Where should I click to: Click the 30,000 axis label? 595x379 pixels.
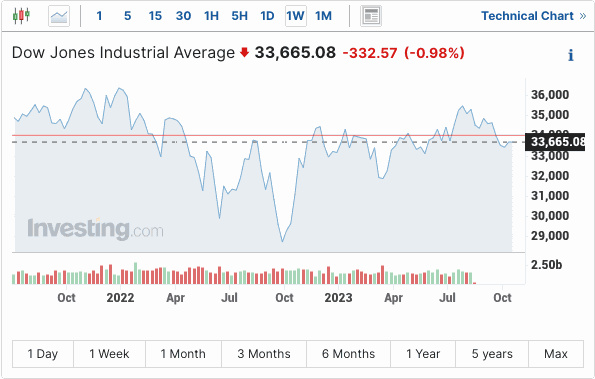coord(550,216)
